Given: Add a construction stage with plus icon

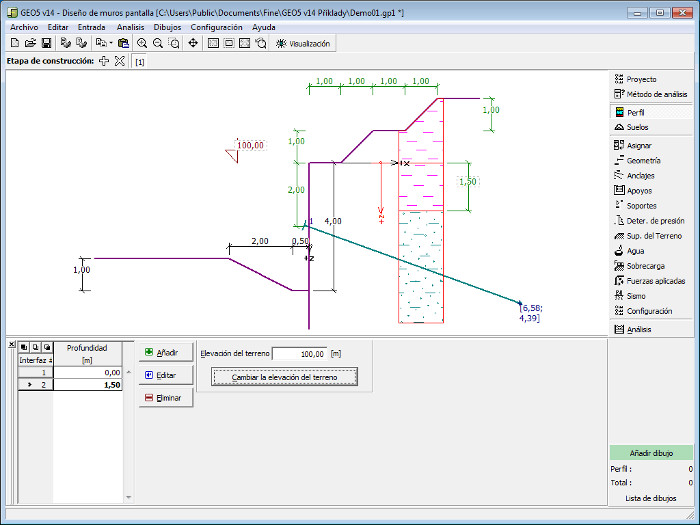Looking at the screenshot, I should (104, 62).
